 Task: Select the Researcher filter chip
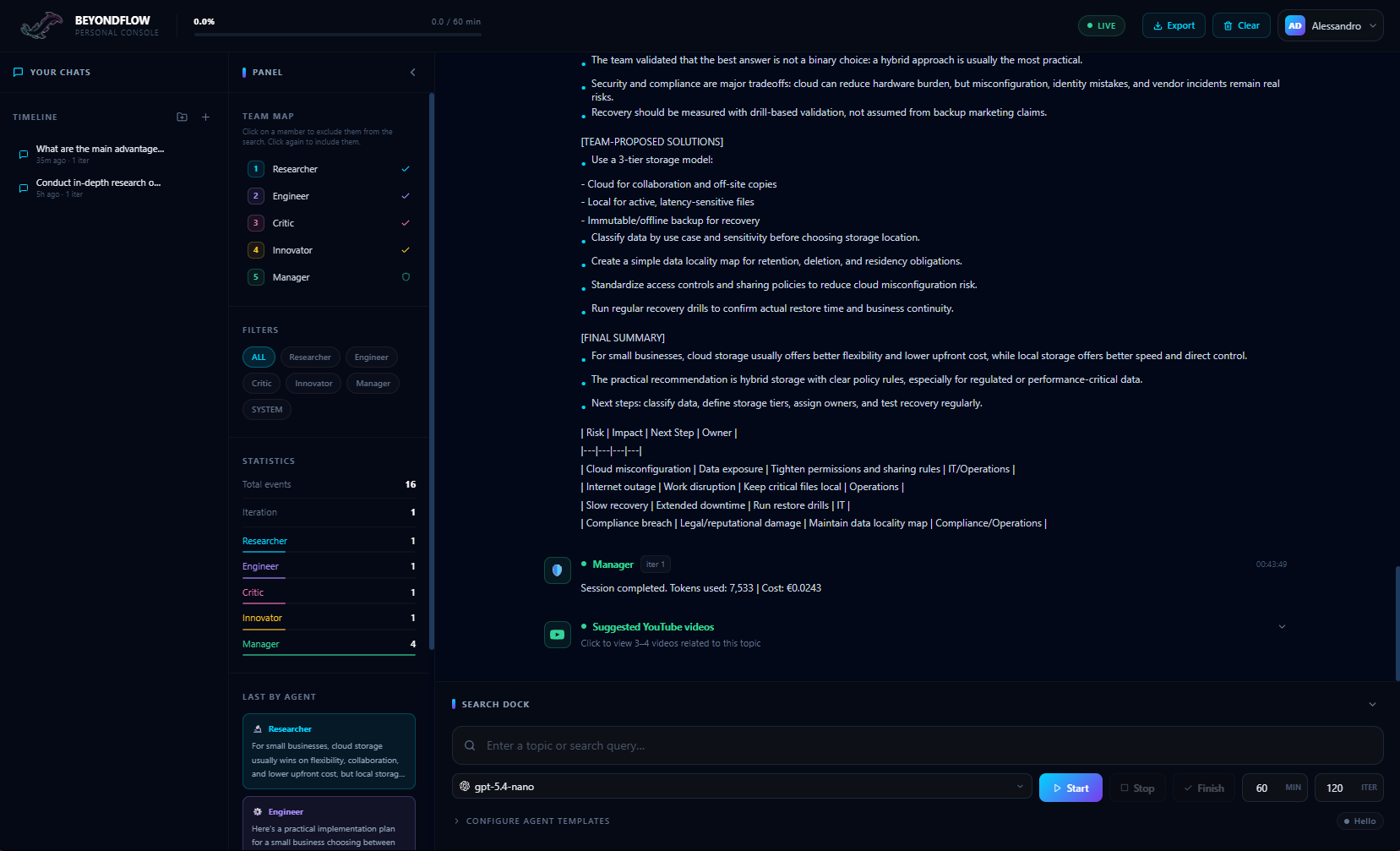click(310, 357)
